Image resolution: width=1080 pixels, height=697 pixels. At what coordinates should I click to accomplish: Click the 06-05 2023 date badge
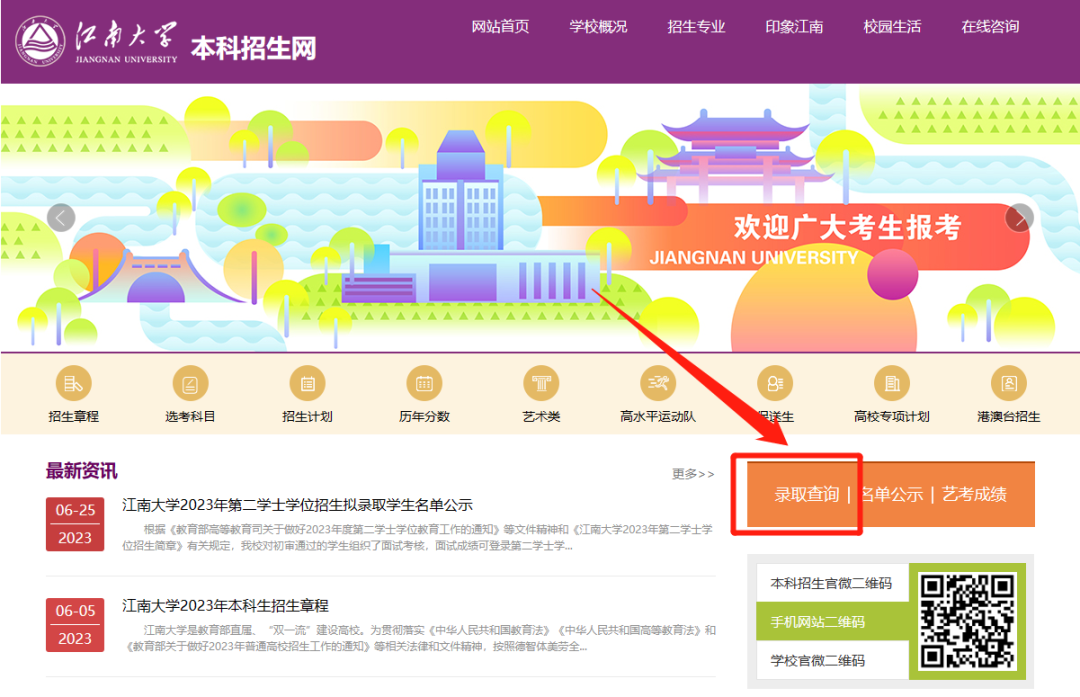click(75, 625)
